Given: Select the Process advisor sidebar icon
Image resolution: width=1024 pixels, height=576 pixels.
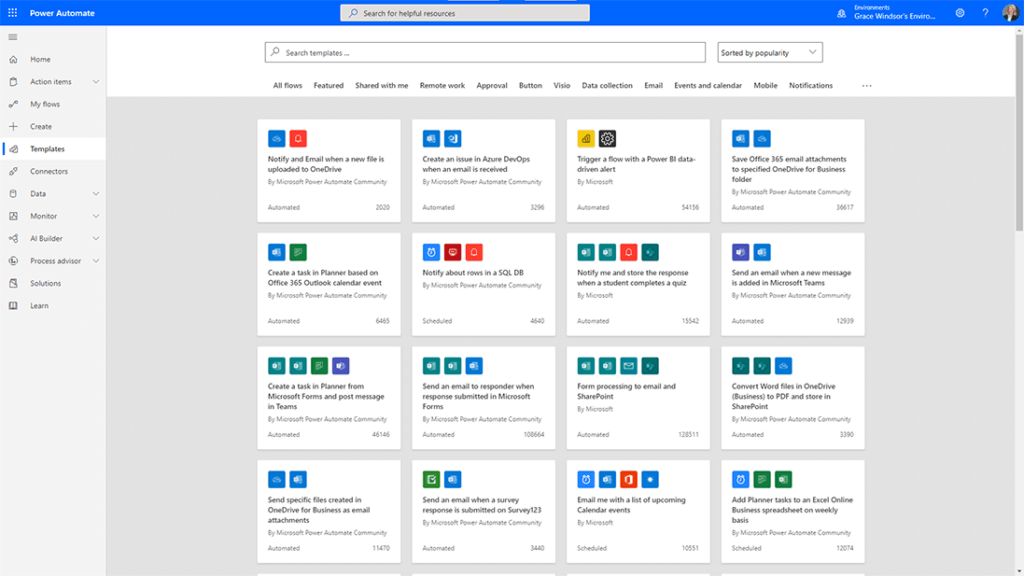Looking at the screenshot, I should [13, 261].
